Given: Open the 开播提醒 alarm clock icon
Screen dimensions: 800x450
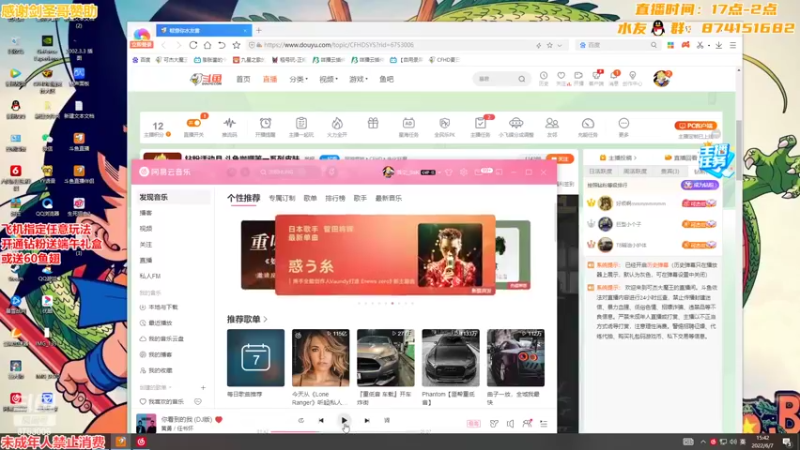Looking at the screenshot, I should tap(265, 123).
